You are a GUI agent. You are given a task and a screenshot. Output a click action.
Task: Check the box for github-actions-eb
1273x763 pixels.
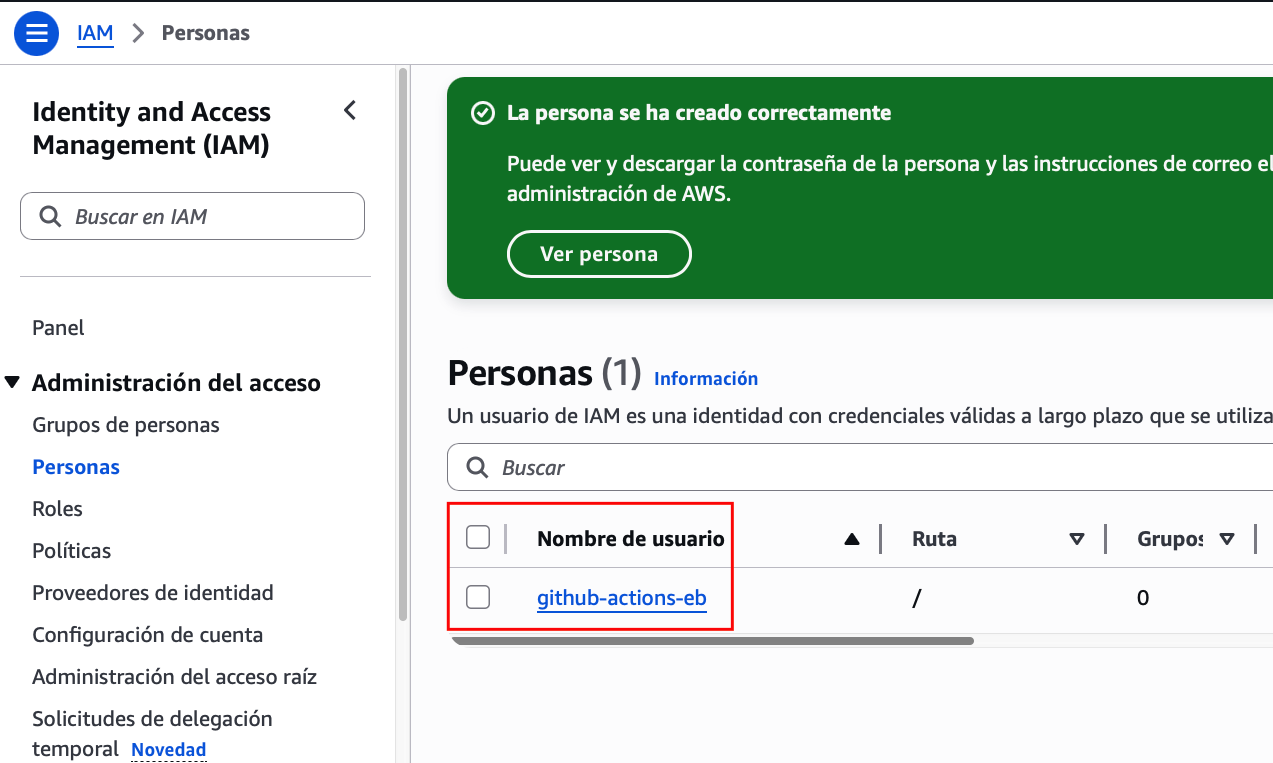click(x=478, y=598)
